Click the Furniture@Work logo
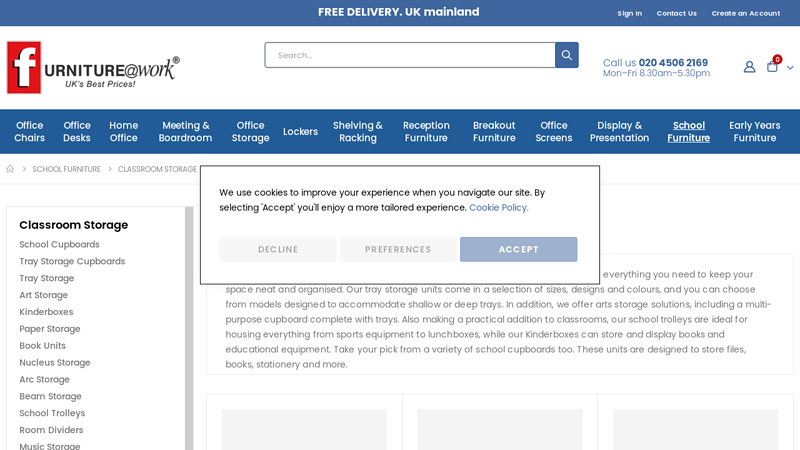This screenshot has height=450, width=800. coord(93,67)
